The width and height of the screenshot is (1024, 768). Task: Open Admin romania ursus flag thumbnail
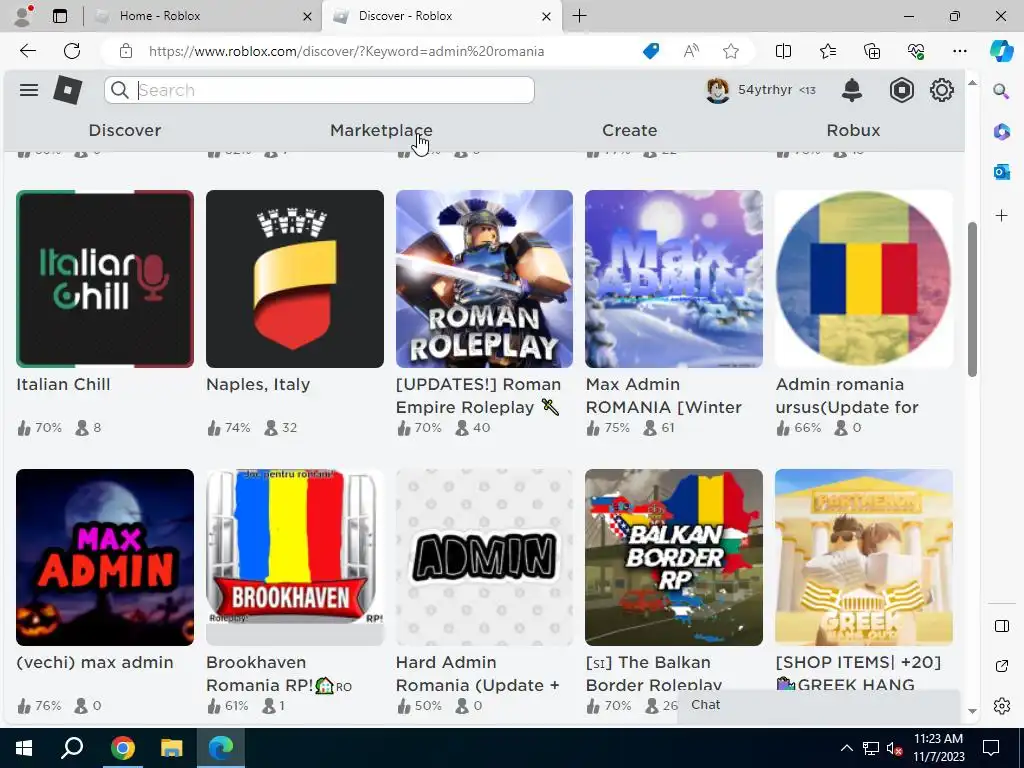[x=864, y=279]
